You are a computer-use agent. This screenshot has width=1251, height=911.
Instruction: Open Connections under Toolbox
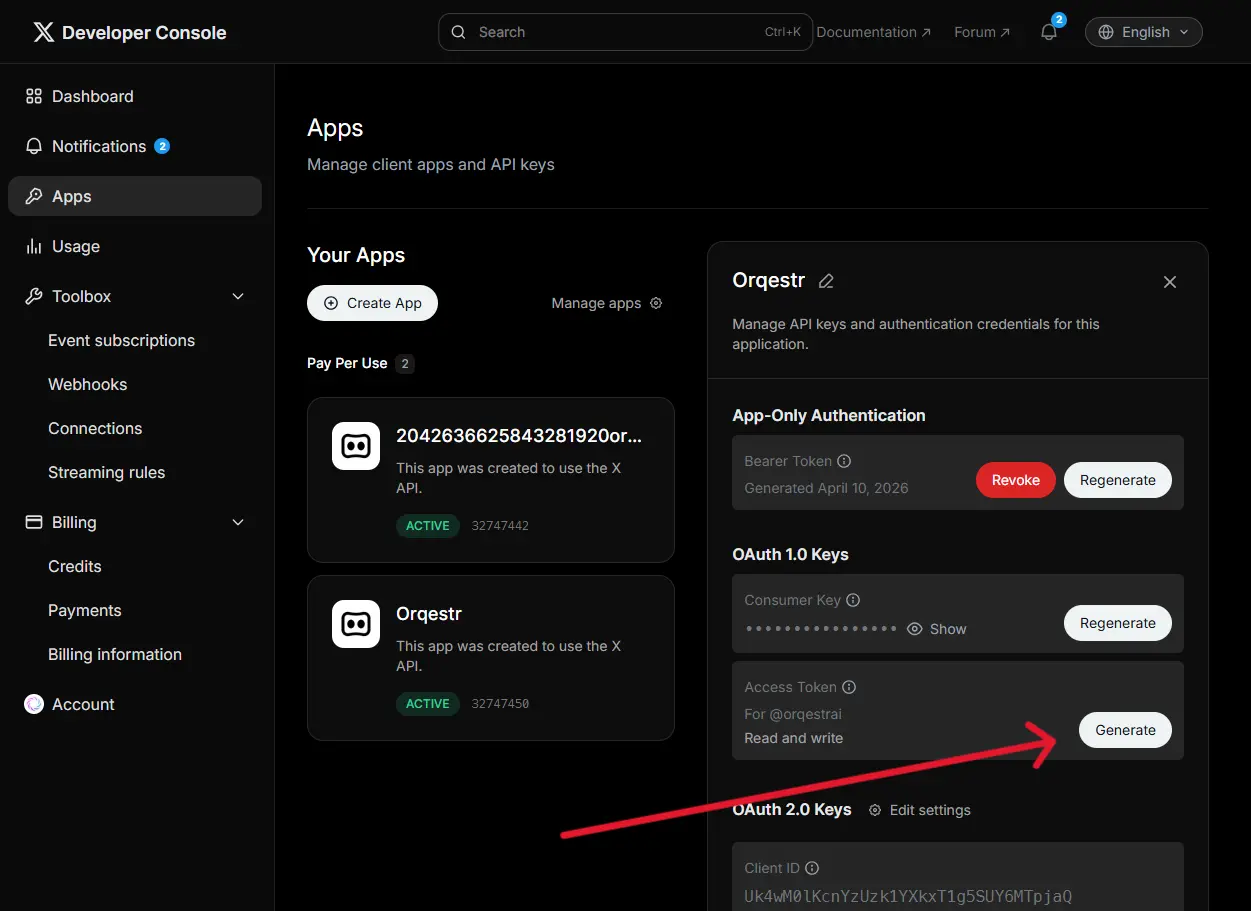(95, 428)
